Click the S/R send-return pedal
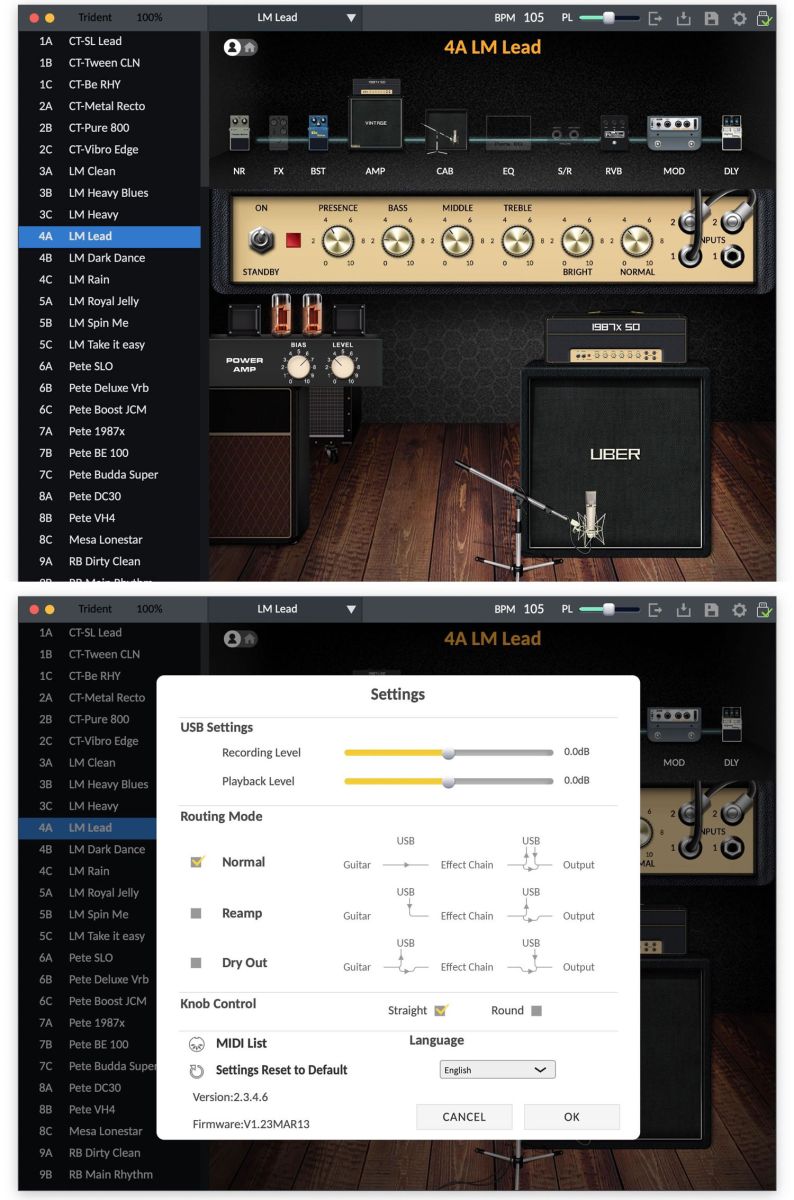This screenshot has height=1200, width=794. click(x=565, y=134)
